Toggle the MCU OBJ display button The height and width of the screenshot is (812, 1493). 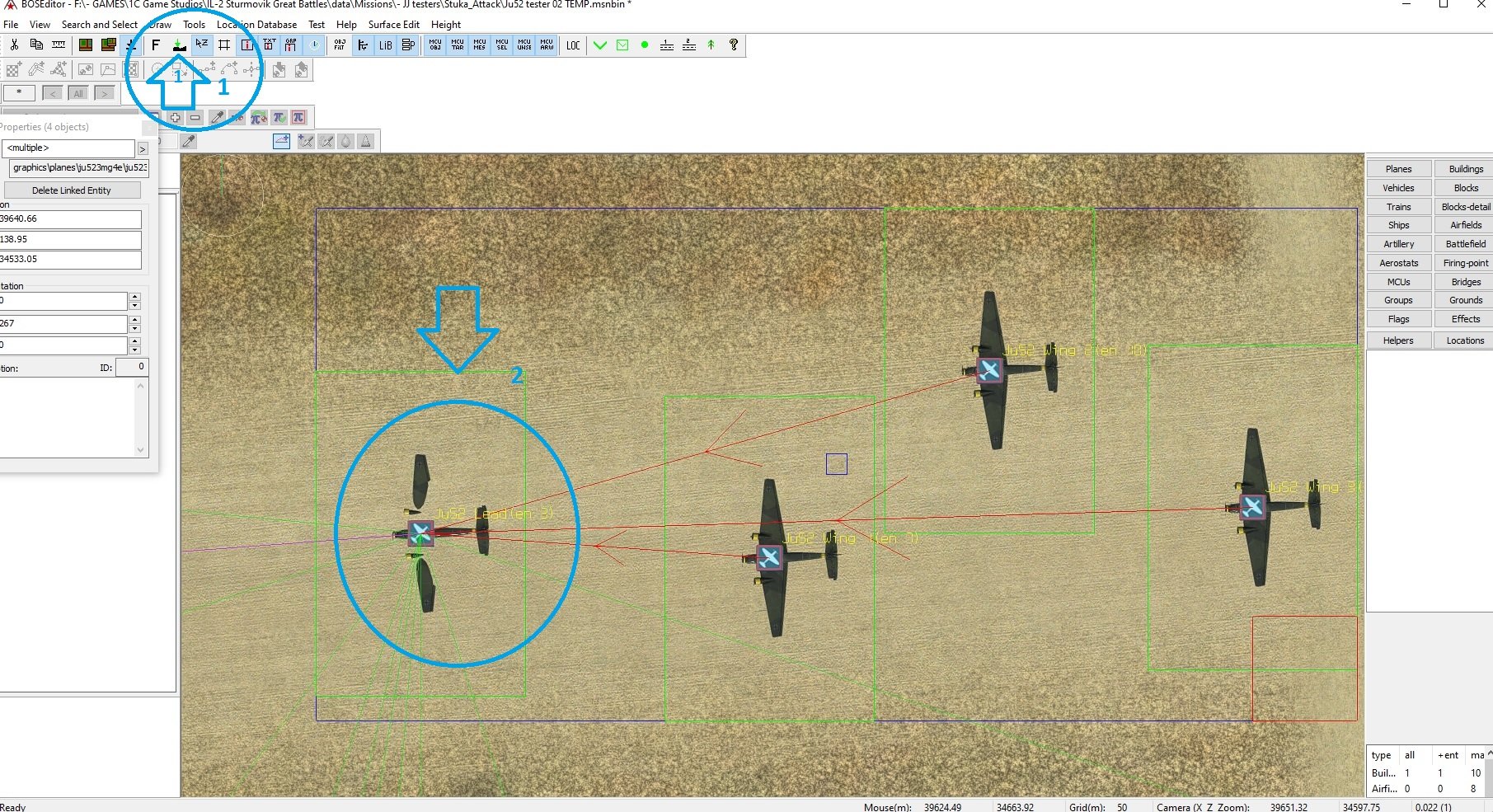pyautogui.click(x=435, y=45)
